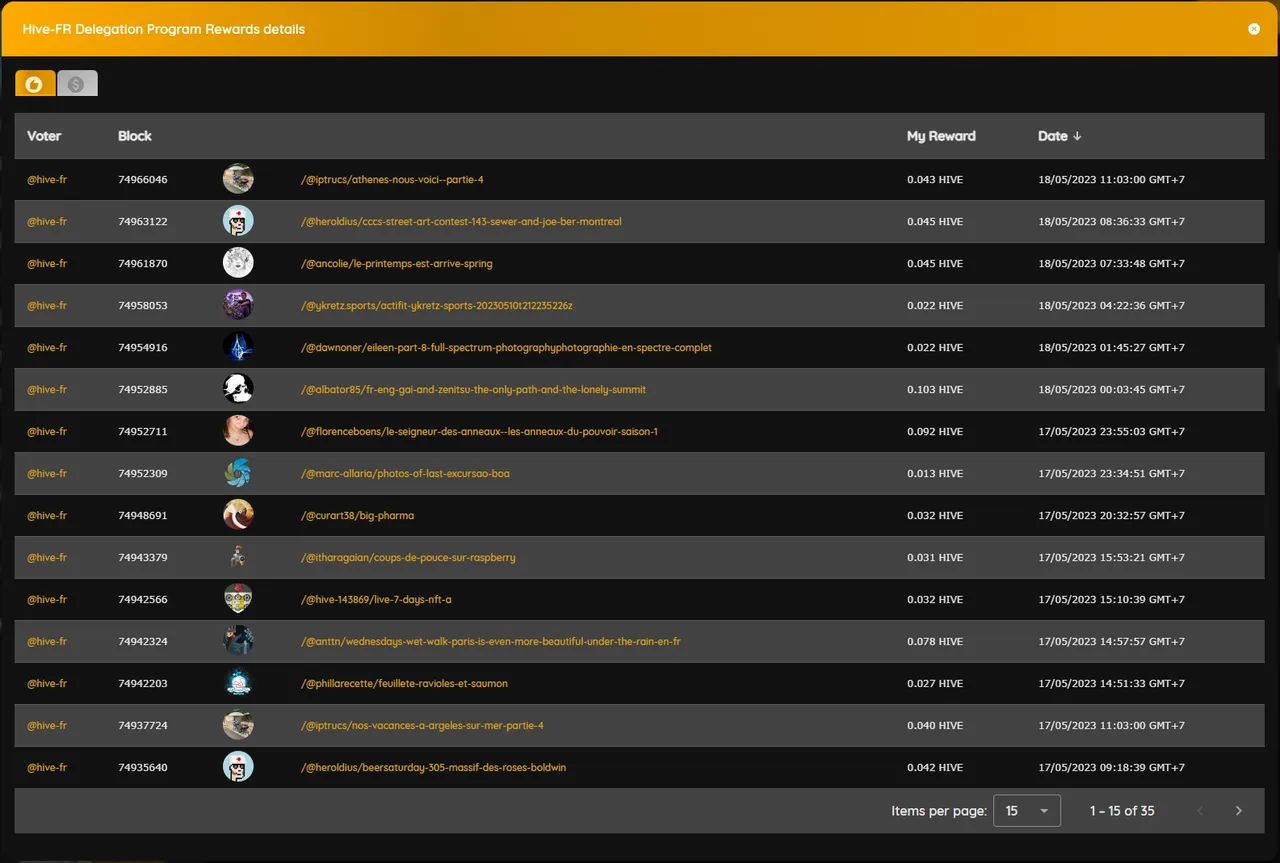Sort by the Date column header
Screen dimensions: 1280x863
pyautogui.click(x=1052, y=136)
